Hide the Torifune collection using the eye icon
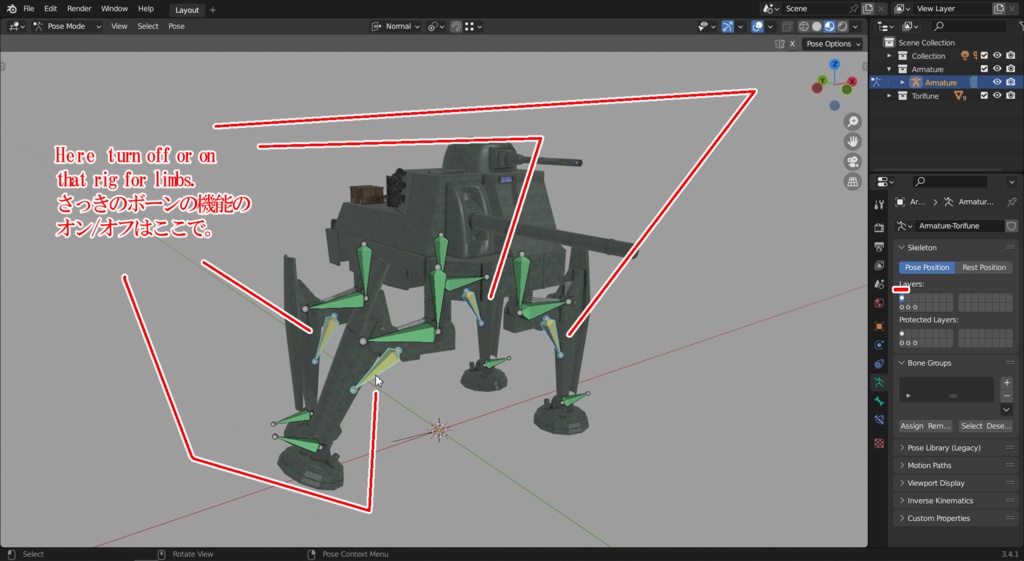Image resolution: width=1024 pixels, height=561 pixels. [997, 96]
